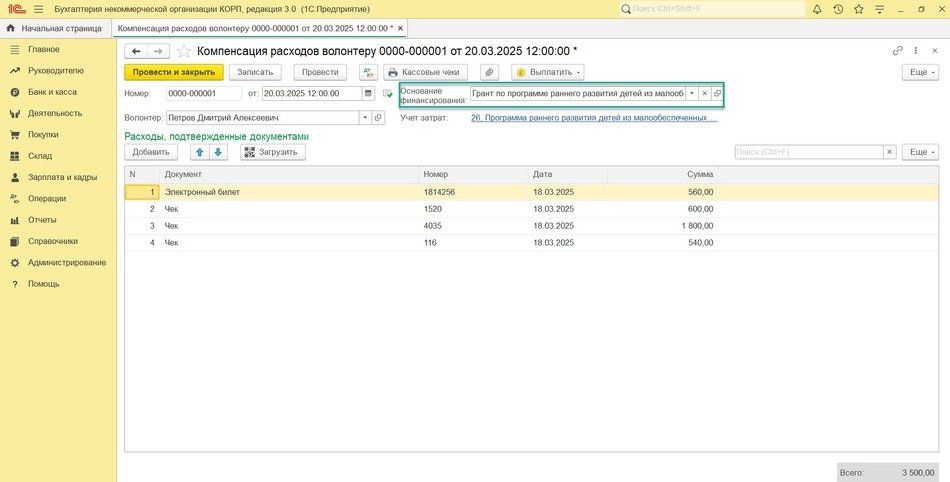Click the Учет затрат program link

(x=593, y=117)
